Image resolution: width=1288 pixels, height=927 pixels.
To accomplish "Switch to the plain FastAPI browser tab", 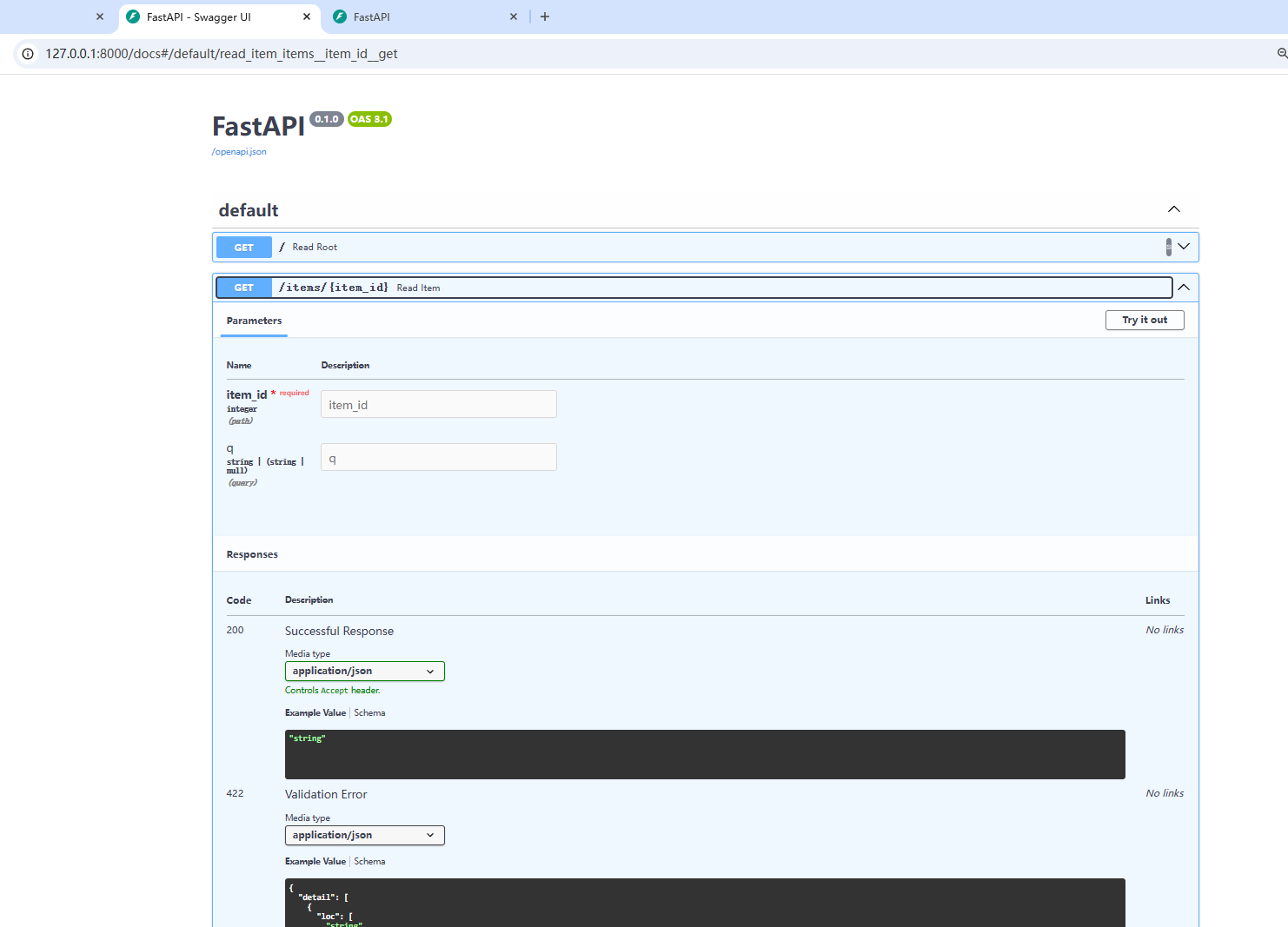I will click(x=424, y=17).
